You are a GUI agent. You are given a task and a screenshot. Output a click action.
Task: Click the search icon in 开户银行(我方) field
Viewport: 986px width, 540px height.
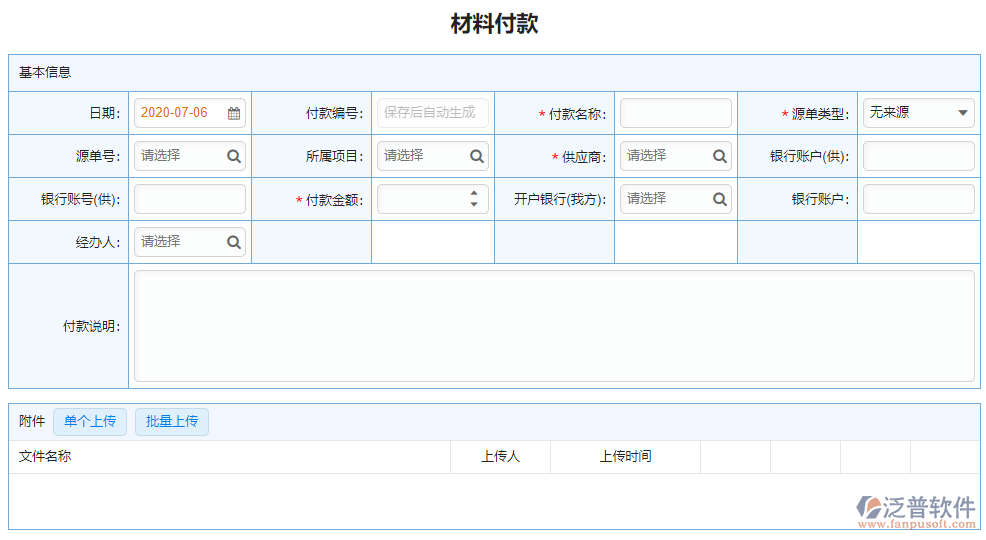coord(720,199)
